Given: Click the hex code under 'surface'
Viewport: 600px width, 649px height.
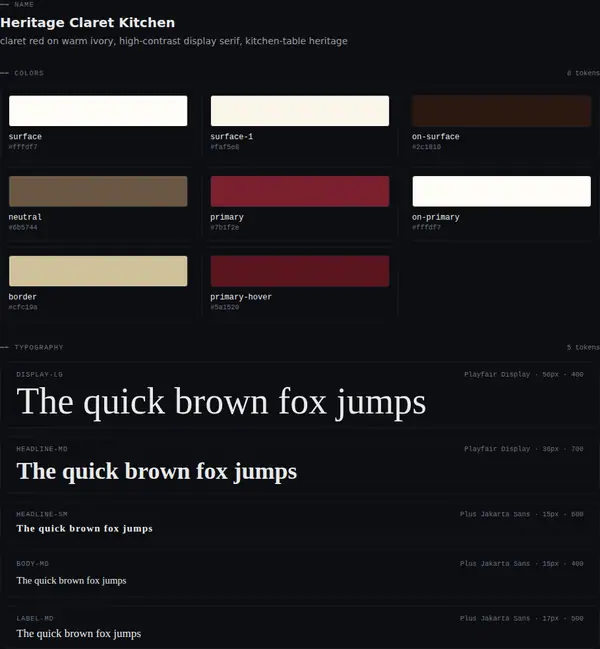Looking at the screenshot, I should [23, 147].
